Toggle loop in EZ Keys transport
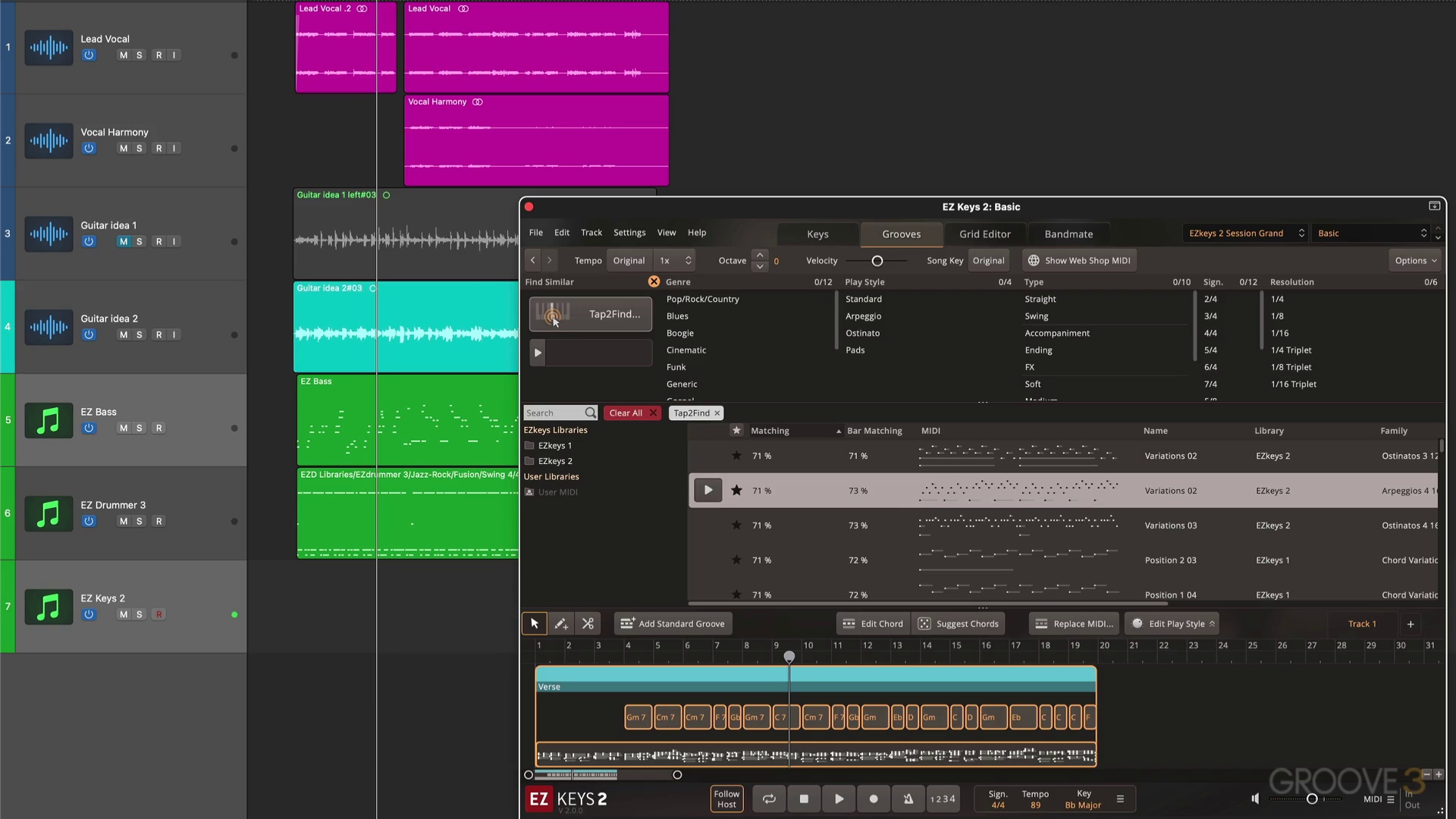Image resolution: width=1456 pixels, height=819 pixels. [769, 799]
